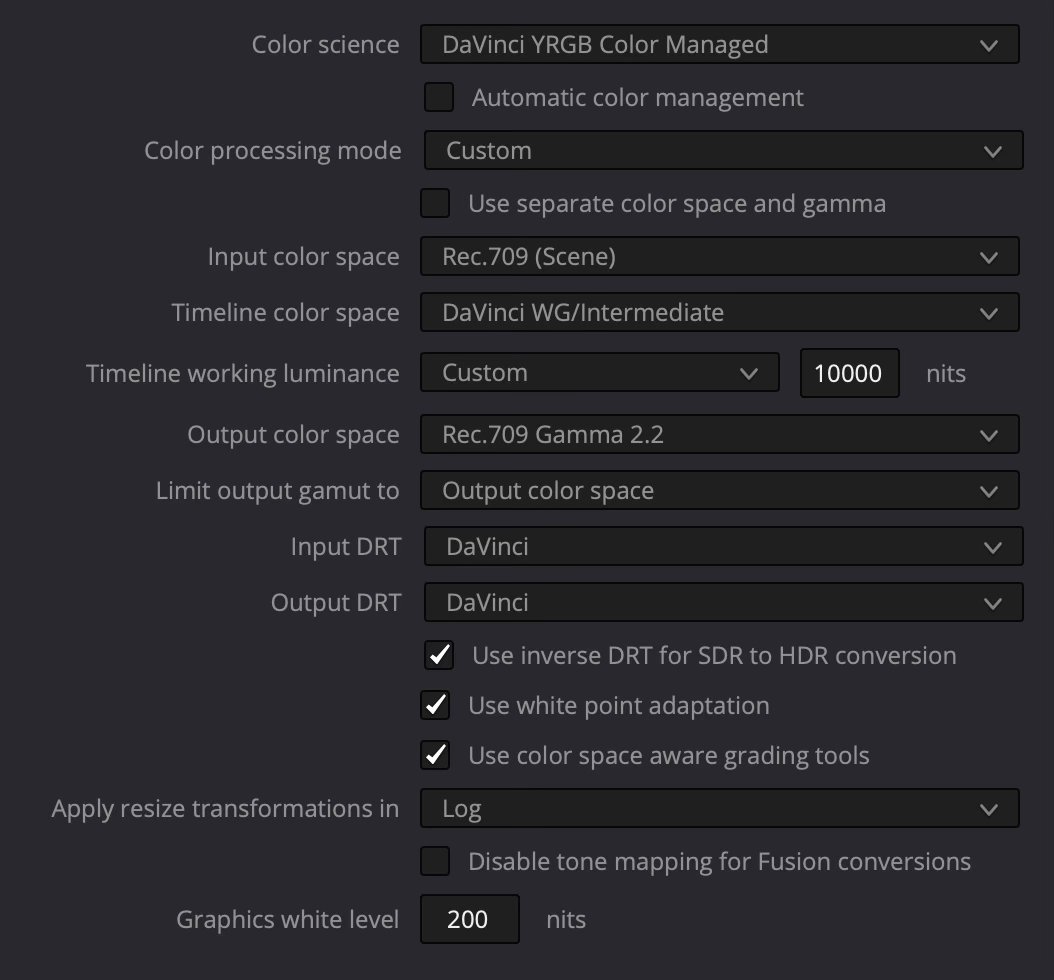
Task: Click the 10000 nits luminance field
Action: pyautogui.click(x=850, y=373)
